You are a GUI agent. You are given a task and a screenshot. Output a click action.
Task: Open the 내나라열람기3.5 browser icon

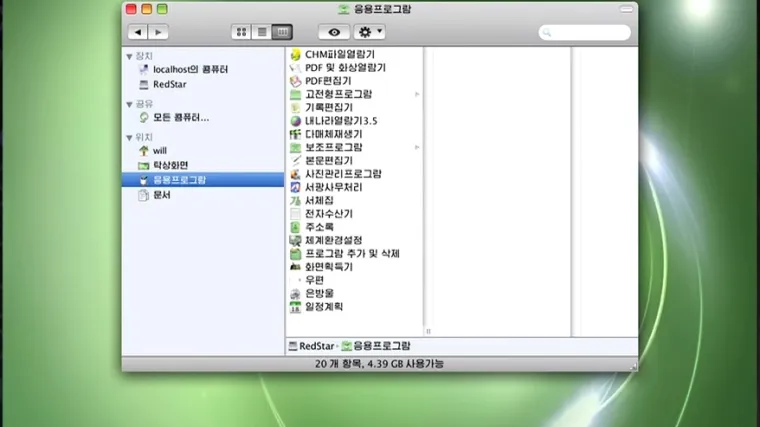click(x=295, y=121)
